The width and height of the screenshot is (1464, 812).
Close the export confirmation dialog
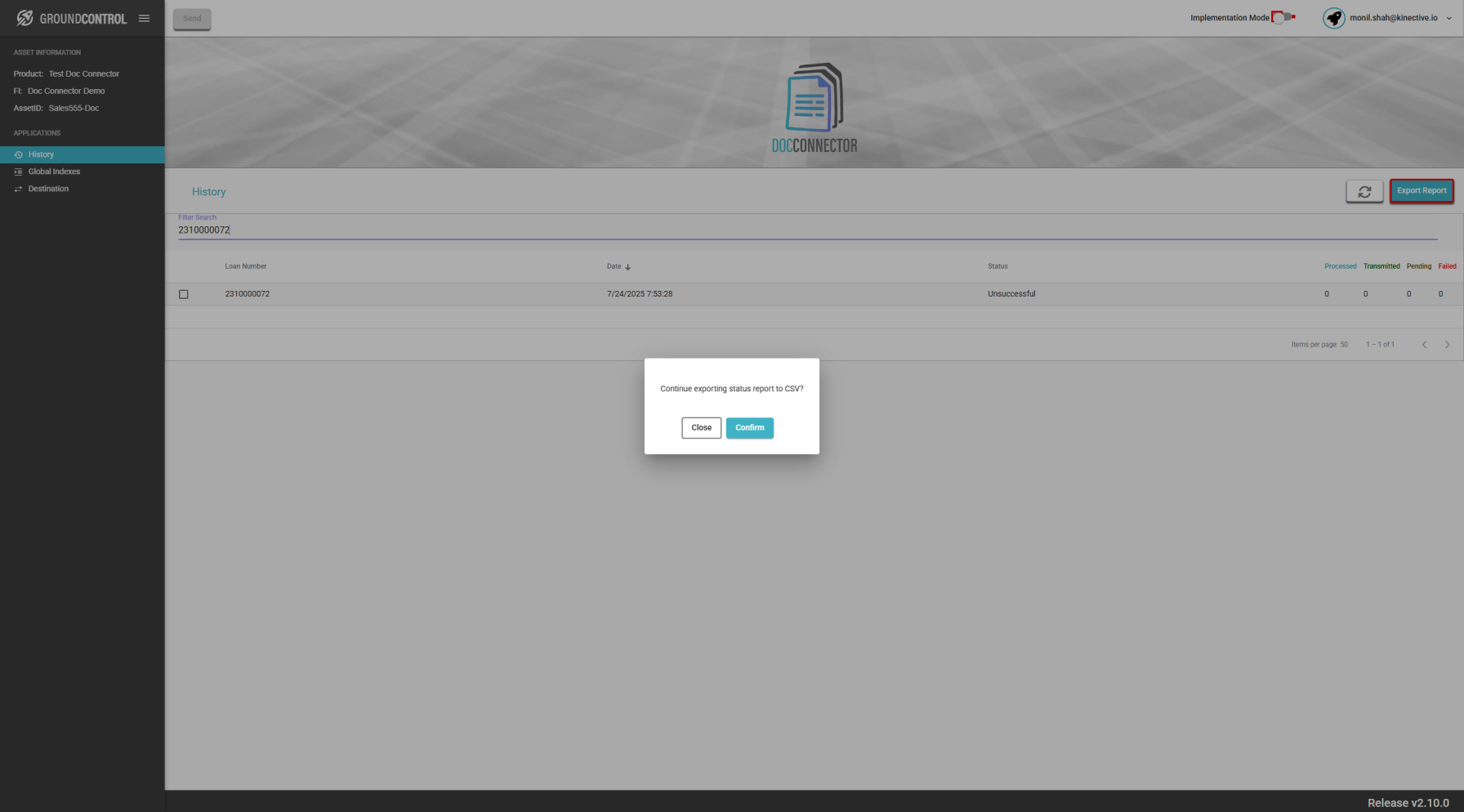[x=702, y=428]
